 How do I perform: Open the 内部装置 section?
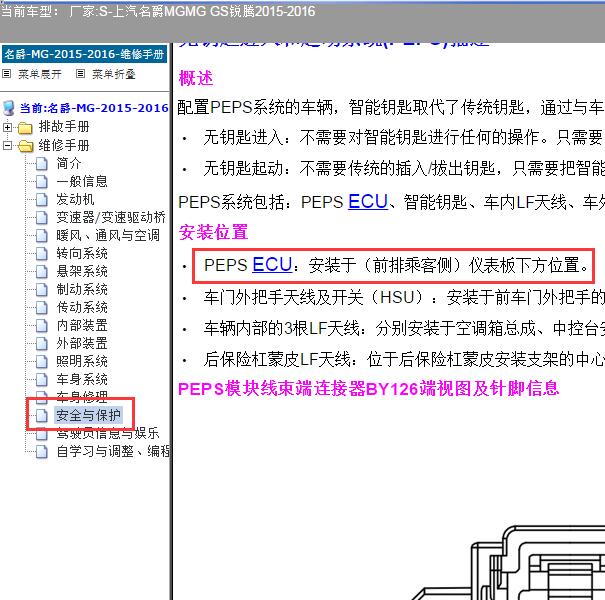coord(82,325)
